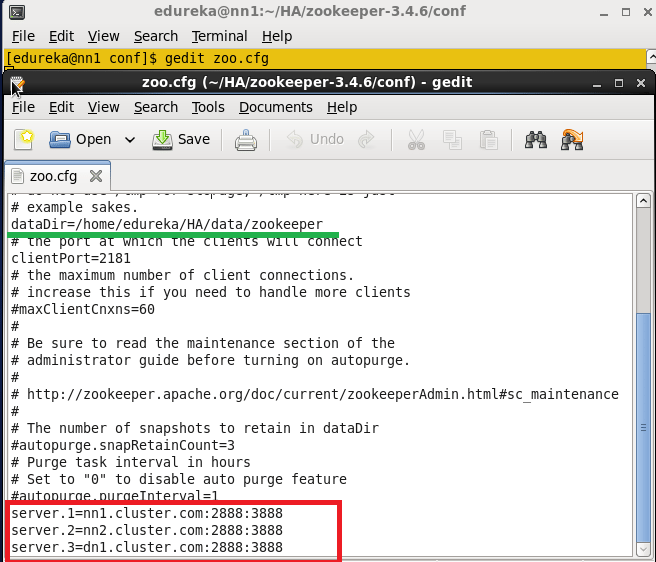656x562 pixels.
Task: Open the terminal's Terminal menu
Action: (220, 36)
